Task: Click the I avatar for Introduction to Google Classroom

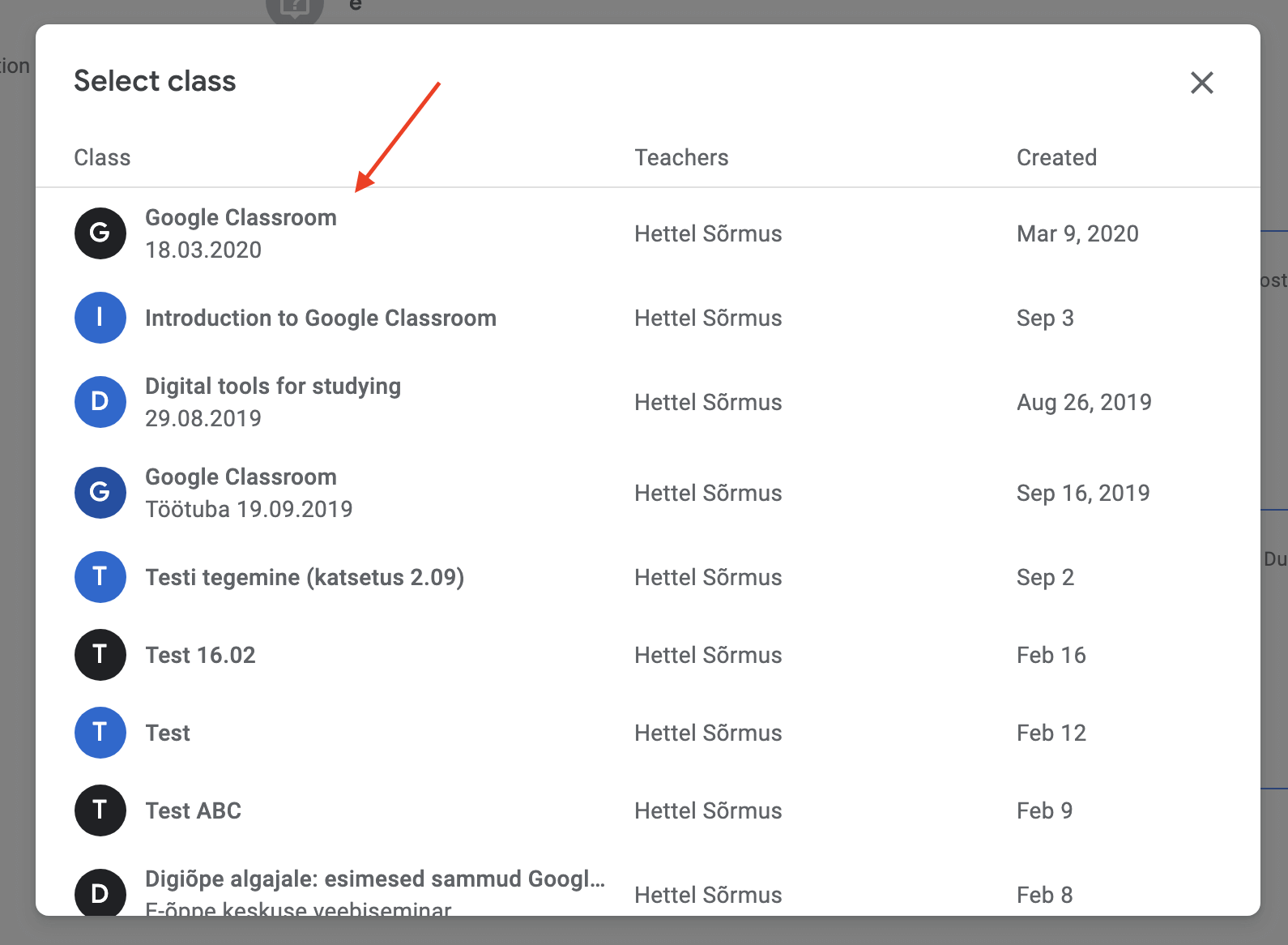Action: 100,318
